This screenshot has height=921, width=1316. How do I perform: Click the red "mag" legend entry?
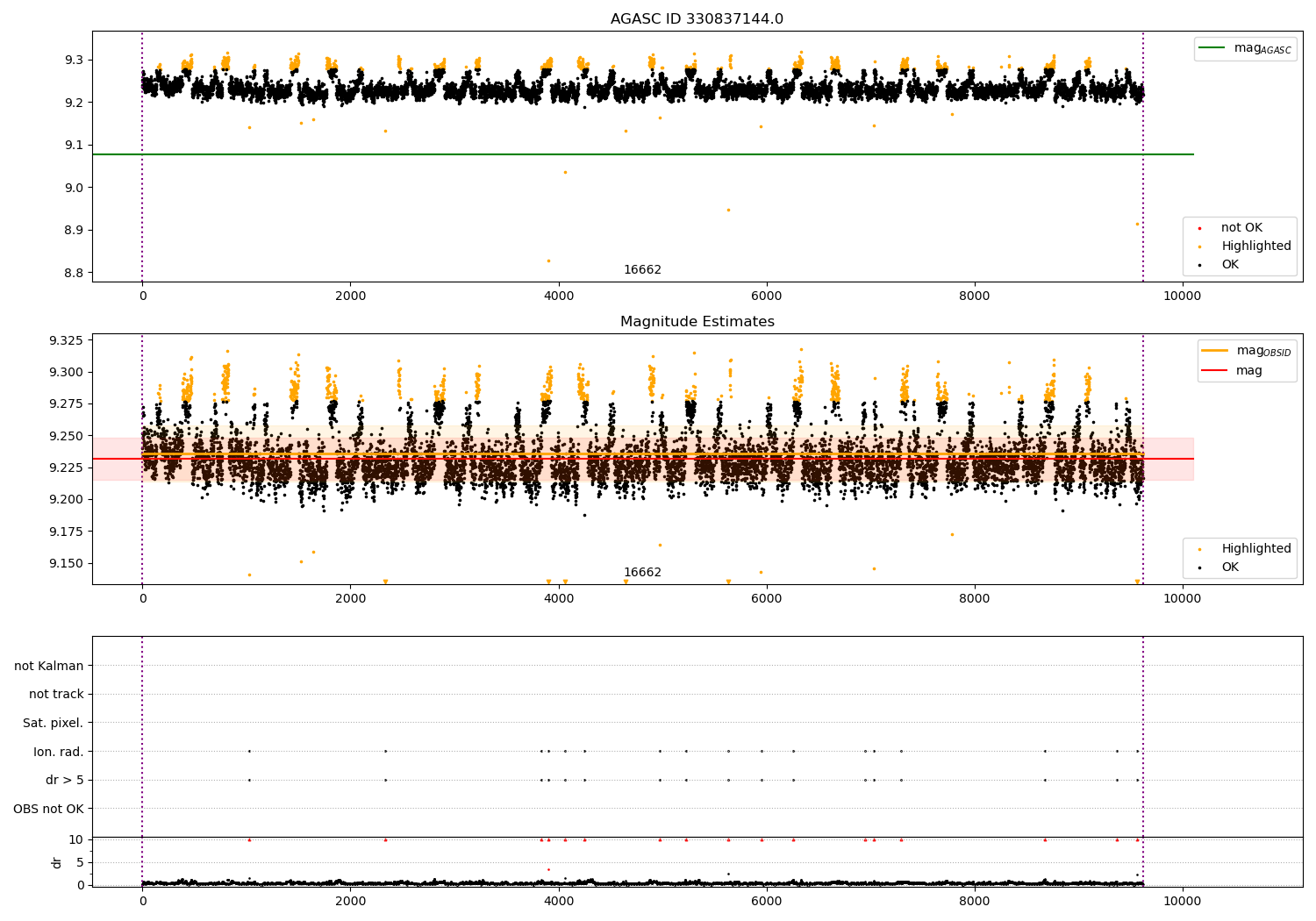pos(1248,371)
